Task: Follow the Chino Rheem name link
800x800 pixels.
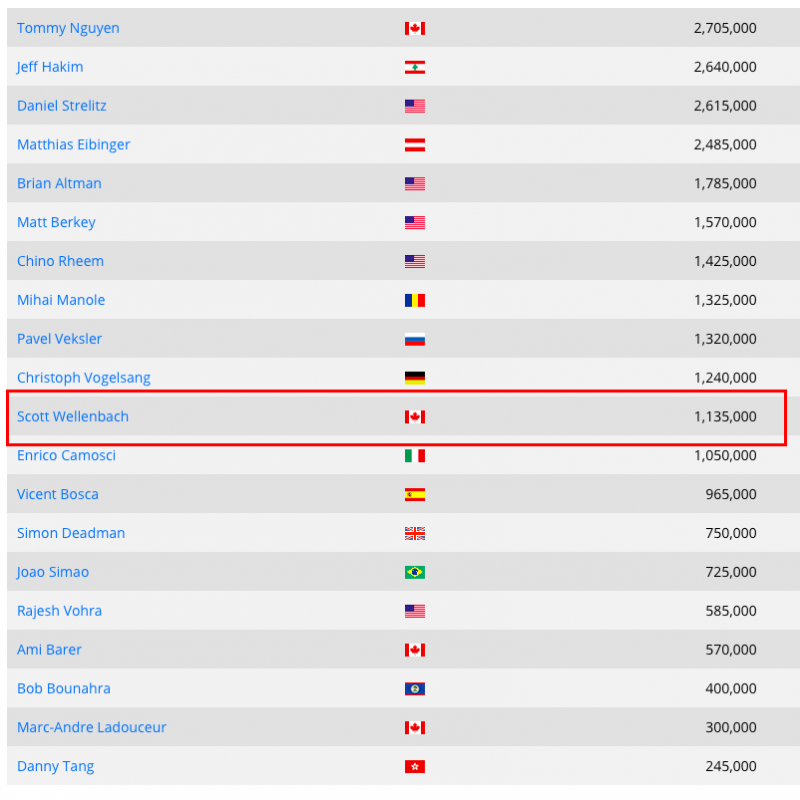Action: tap(60, 261)
